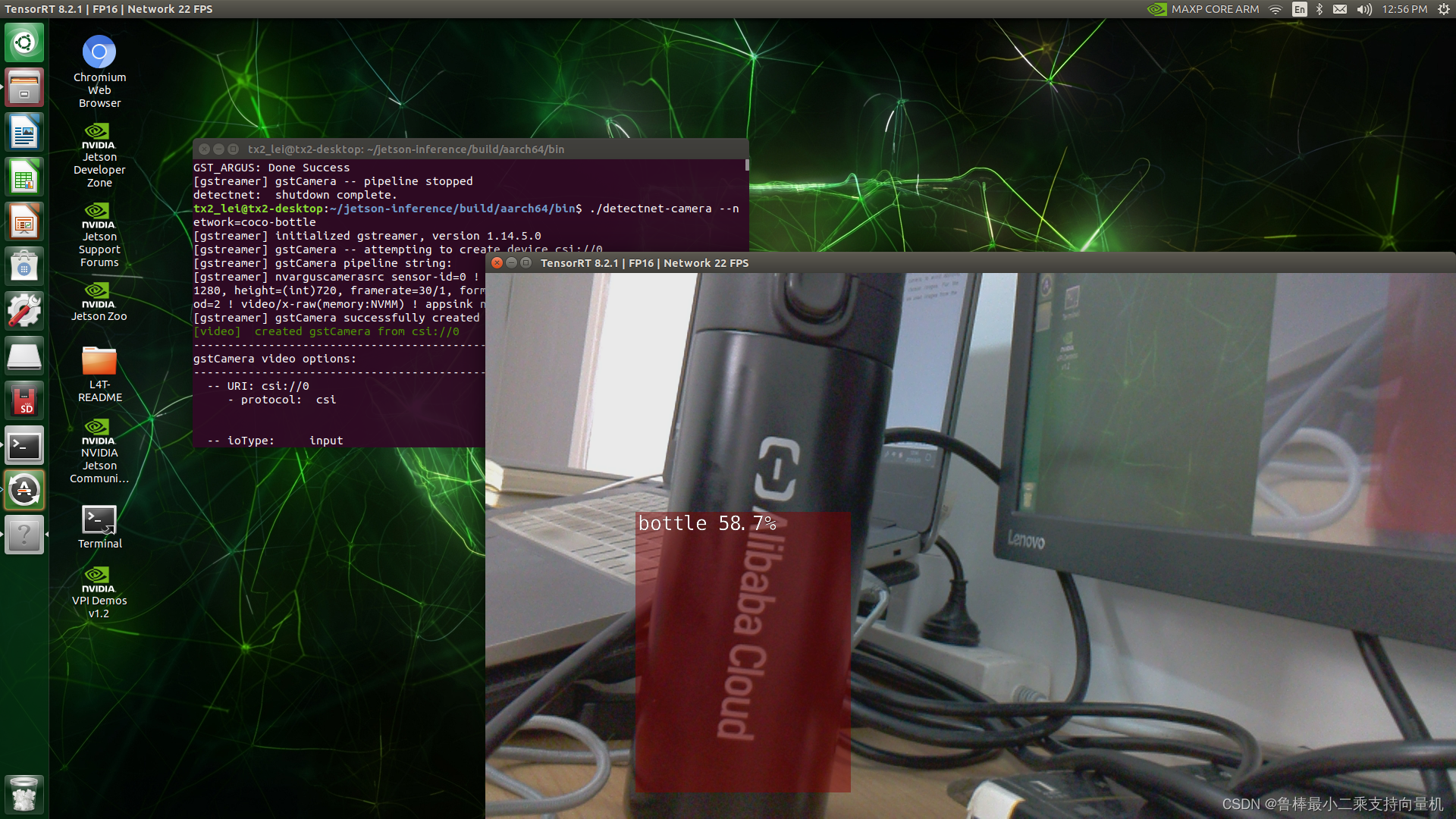Open the Ubuntu dash search launcher
The height and width of the screenshot is (819, 1456).
(x=24, y=42)
